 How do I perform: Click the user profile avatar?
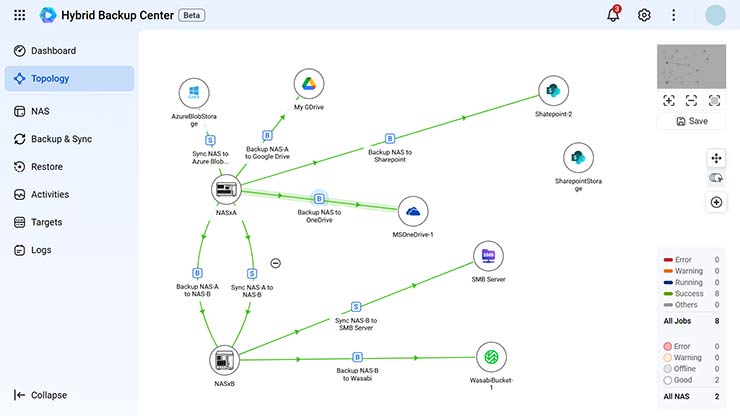(715, 15)
